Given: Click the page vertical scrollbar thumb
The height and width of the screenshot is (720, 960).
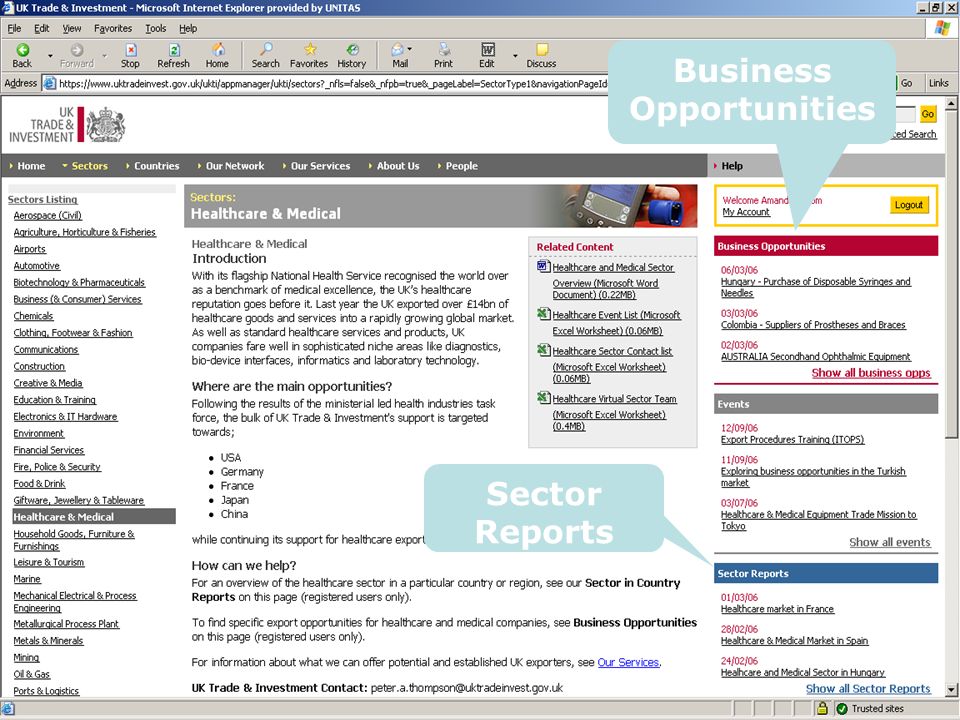Looking at the screenshot, I should pos(951,274).
